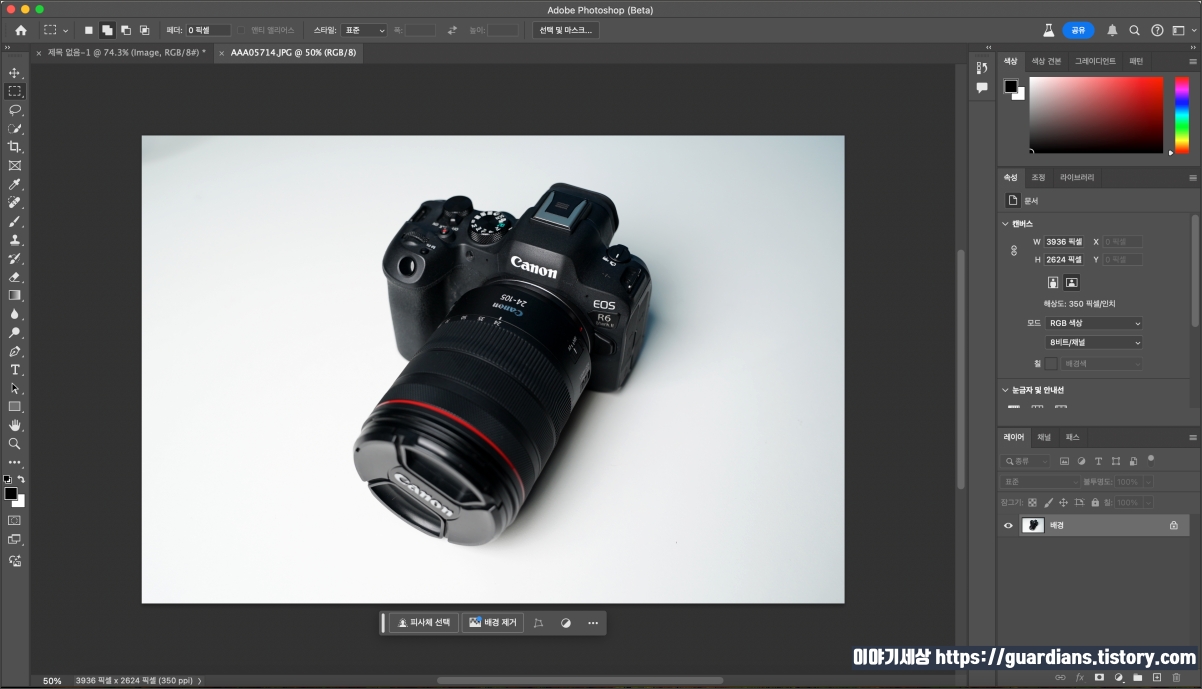Select the Path Selection arrow tool
Screen dimensions: 1202x689
(15, 388)
